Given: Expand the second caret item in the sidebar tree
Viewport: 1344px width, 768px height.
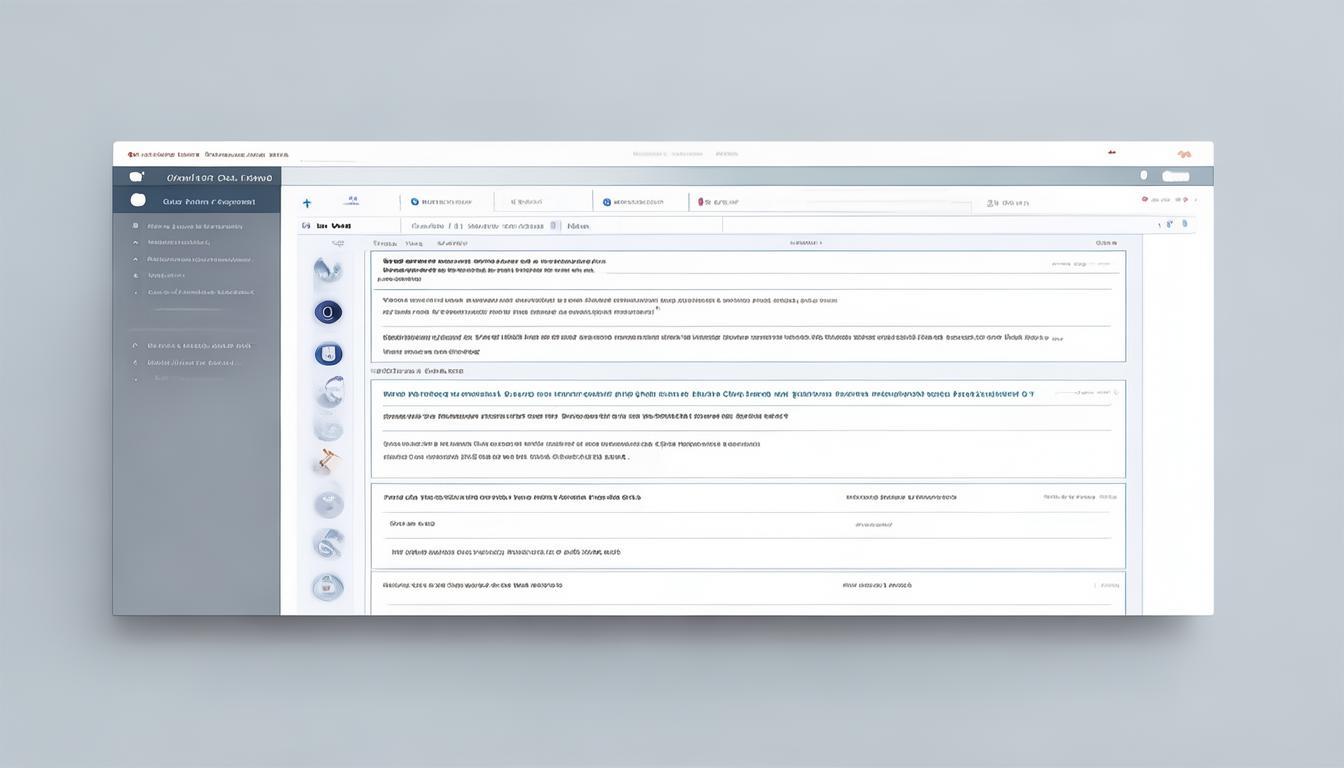Looking at the screenshot, I should click(136, 259).
